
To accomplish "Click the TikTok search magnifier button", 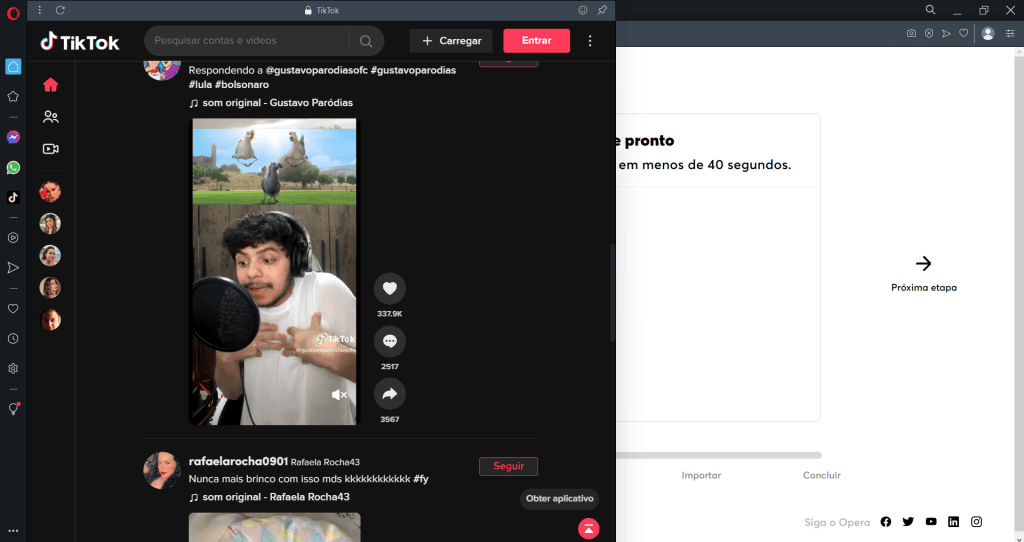I will pyautogui.click(x=366, y=41).
